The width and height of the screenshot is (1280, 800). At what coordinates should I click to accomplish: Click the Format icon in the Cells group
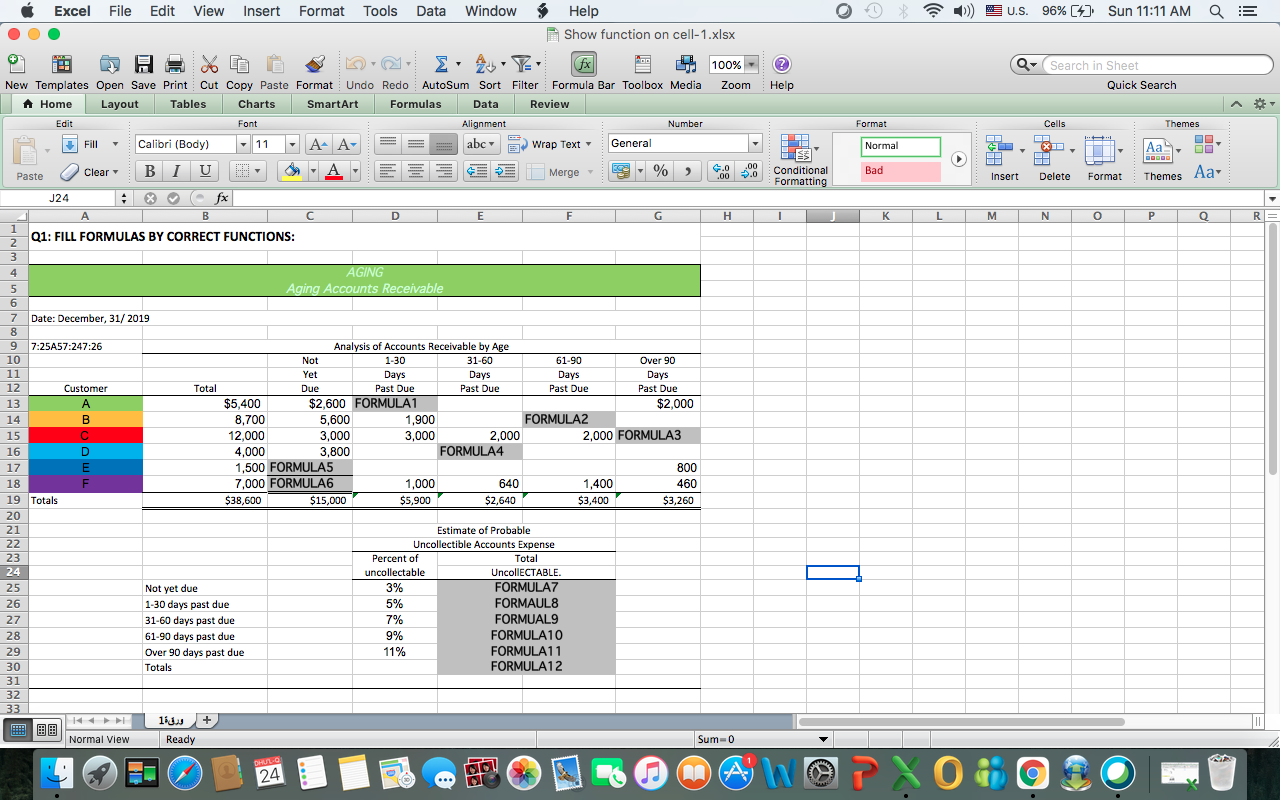pyautogui.click(x=1100, y=149)
